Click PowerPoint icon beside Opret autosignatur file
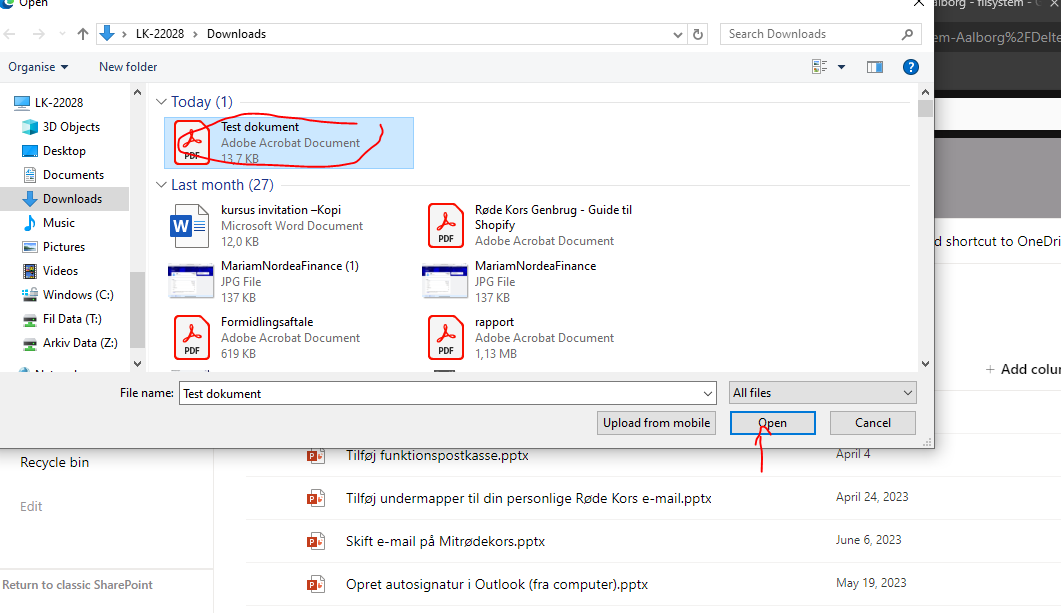This screenshot has width=1061, height=613. point(315,584)
